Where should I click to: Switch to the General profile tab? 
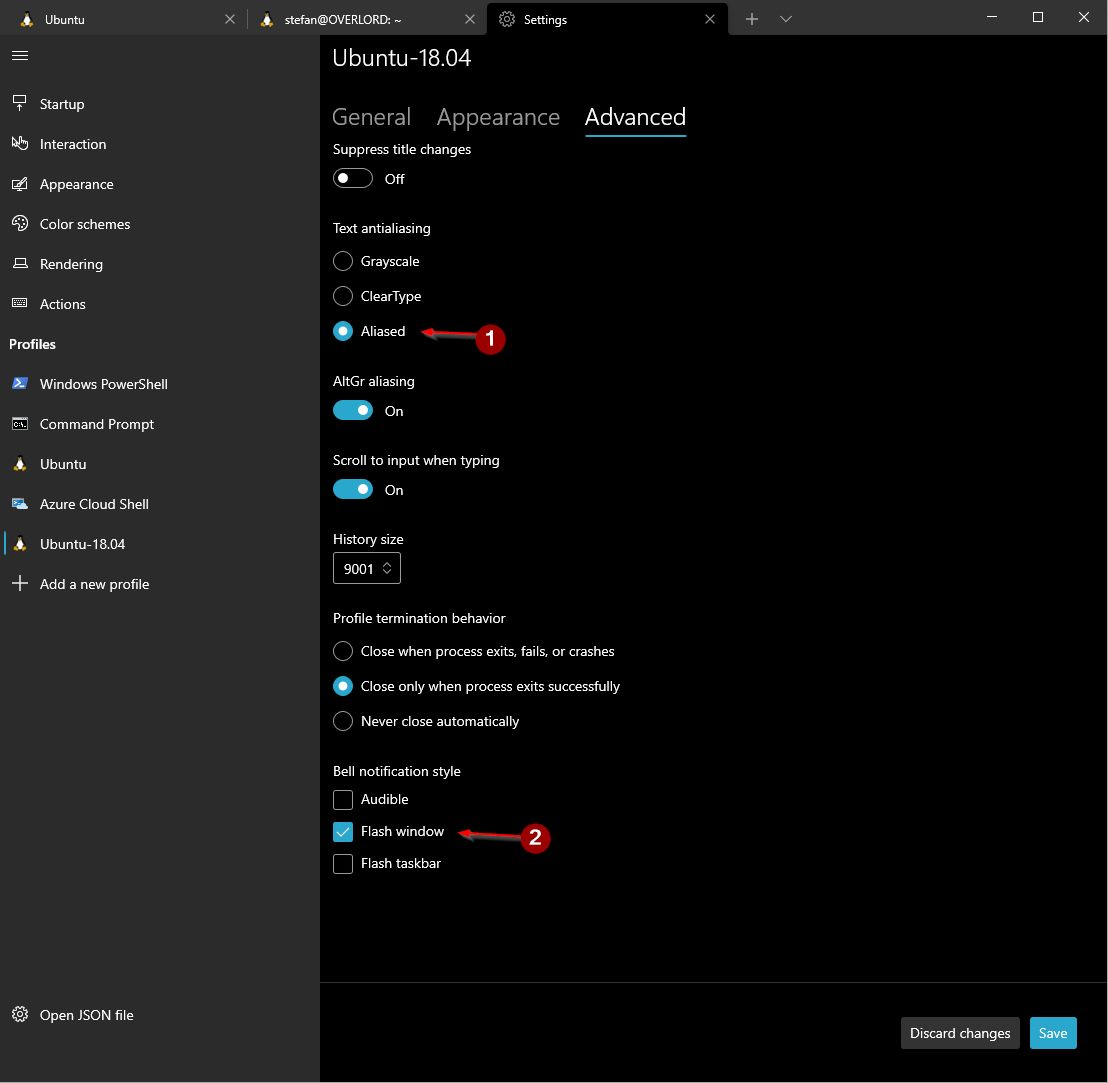tap(372, 117)
